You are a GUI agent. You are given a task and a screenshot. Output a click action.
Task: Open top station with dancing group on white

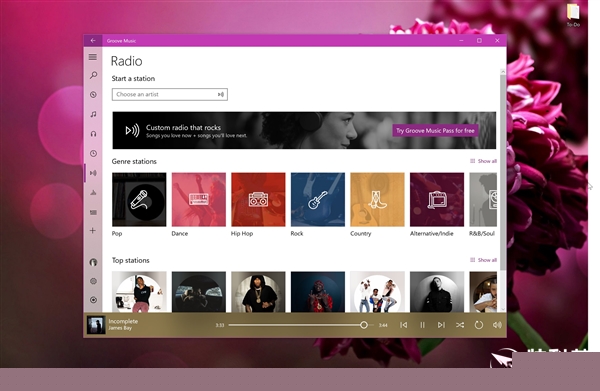pyautogui.click(x=377, y=292)
